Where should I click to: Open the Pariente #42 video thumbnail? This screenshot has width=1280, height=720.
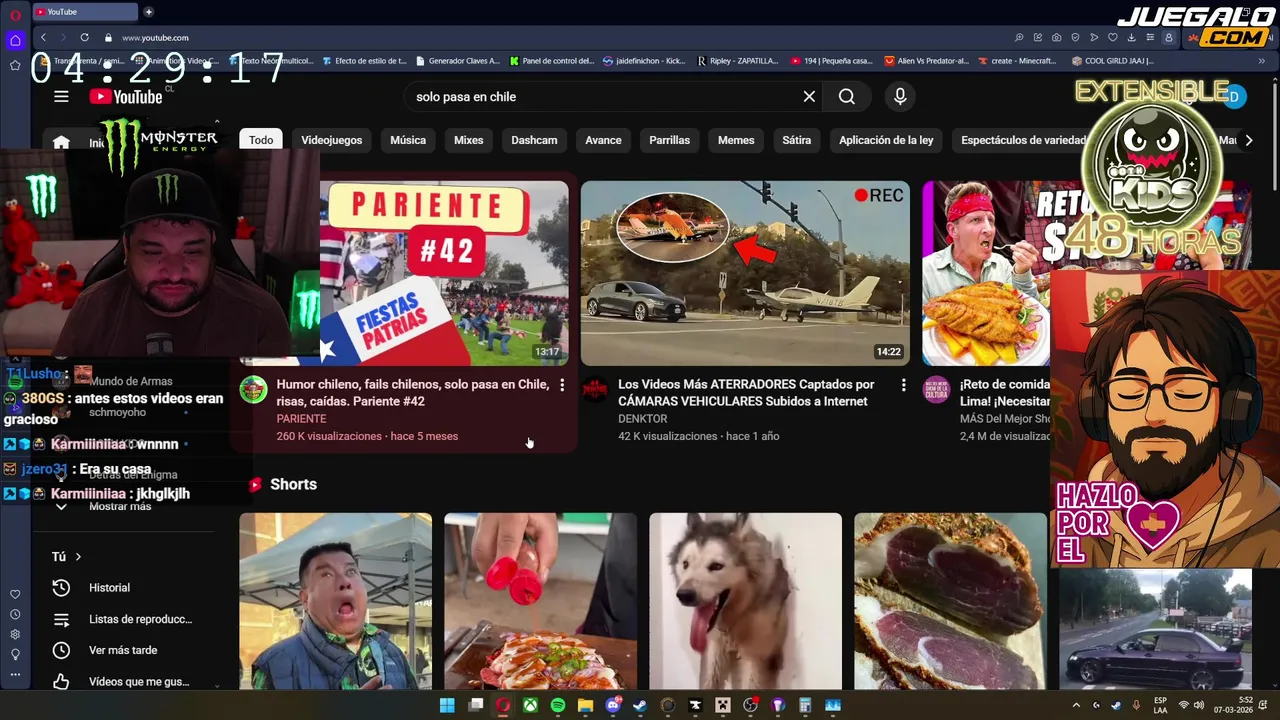point(444,273)
